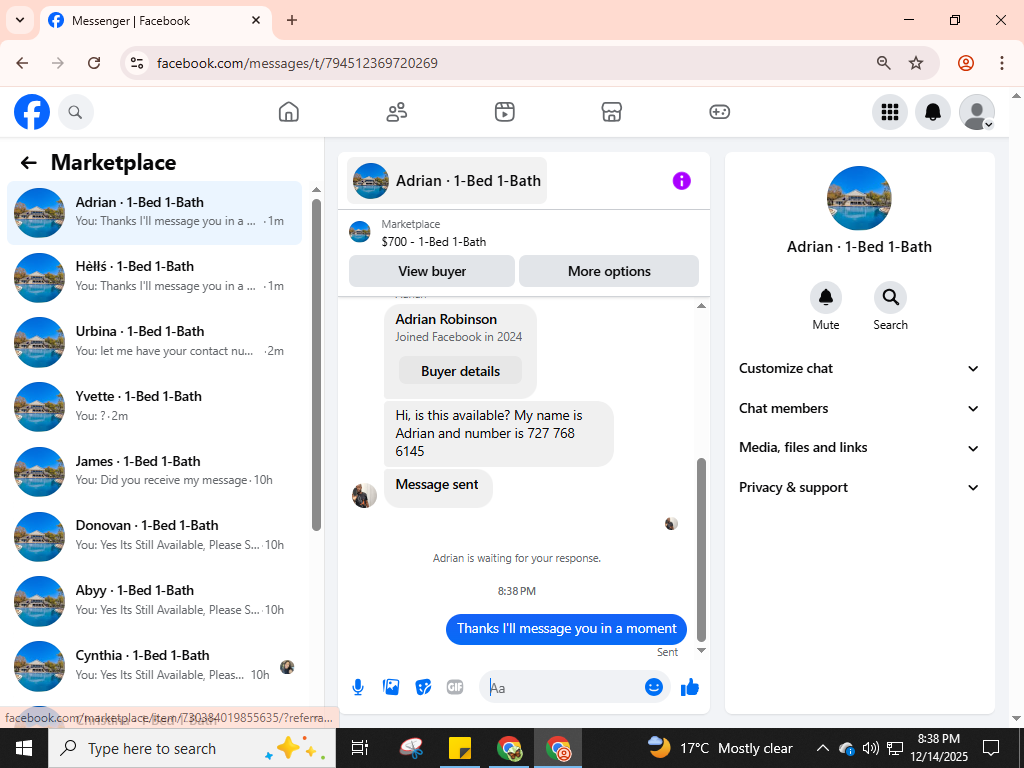Expand Media, files and links section

(859, 448)
